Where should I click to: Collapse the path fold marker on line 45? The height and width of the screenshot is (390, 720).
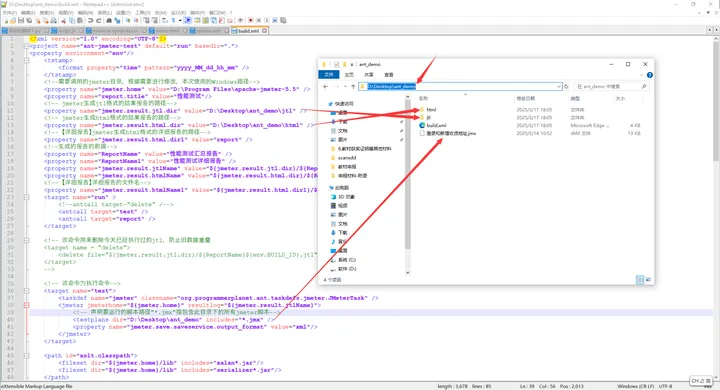27,356
